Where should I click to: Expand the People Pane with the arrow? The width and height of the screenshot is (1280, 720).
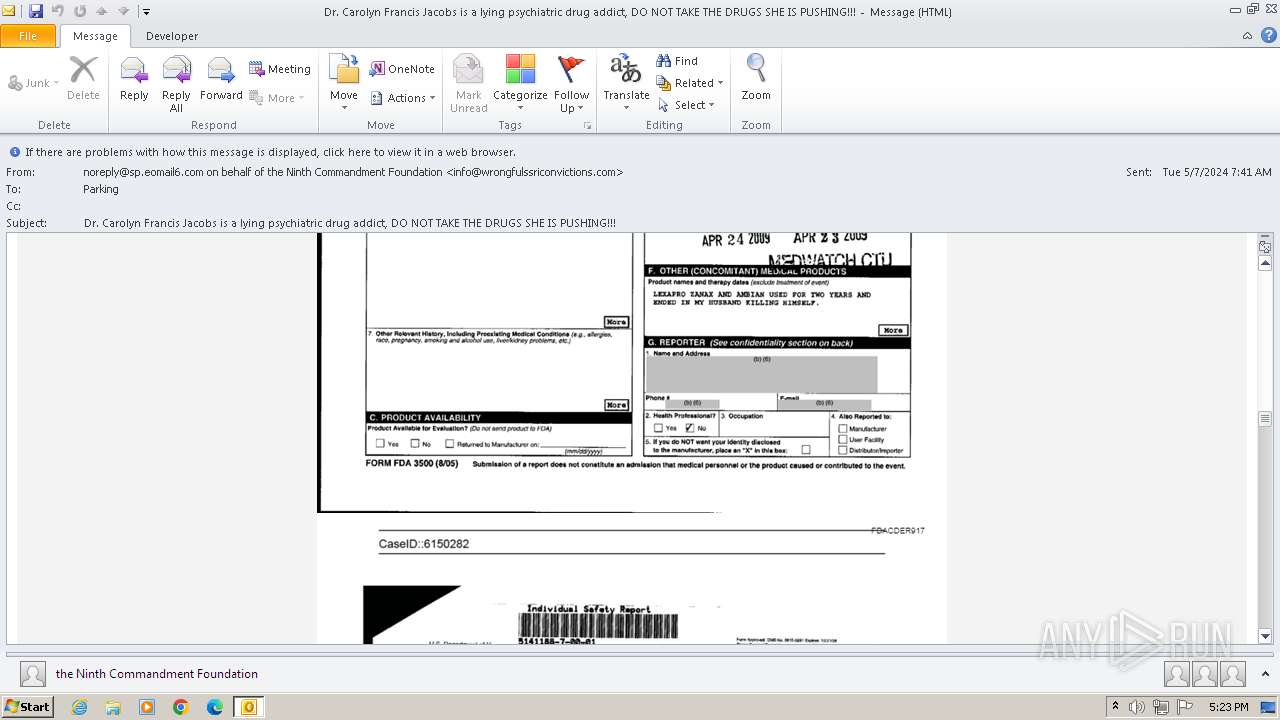[1265, 674]
